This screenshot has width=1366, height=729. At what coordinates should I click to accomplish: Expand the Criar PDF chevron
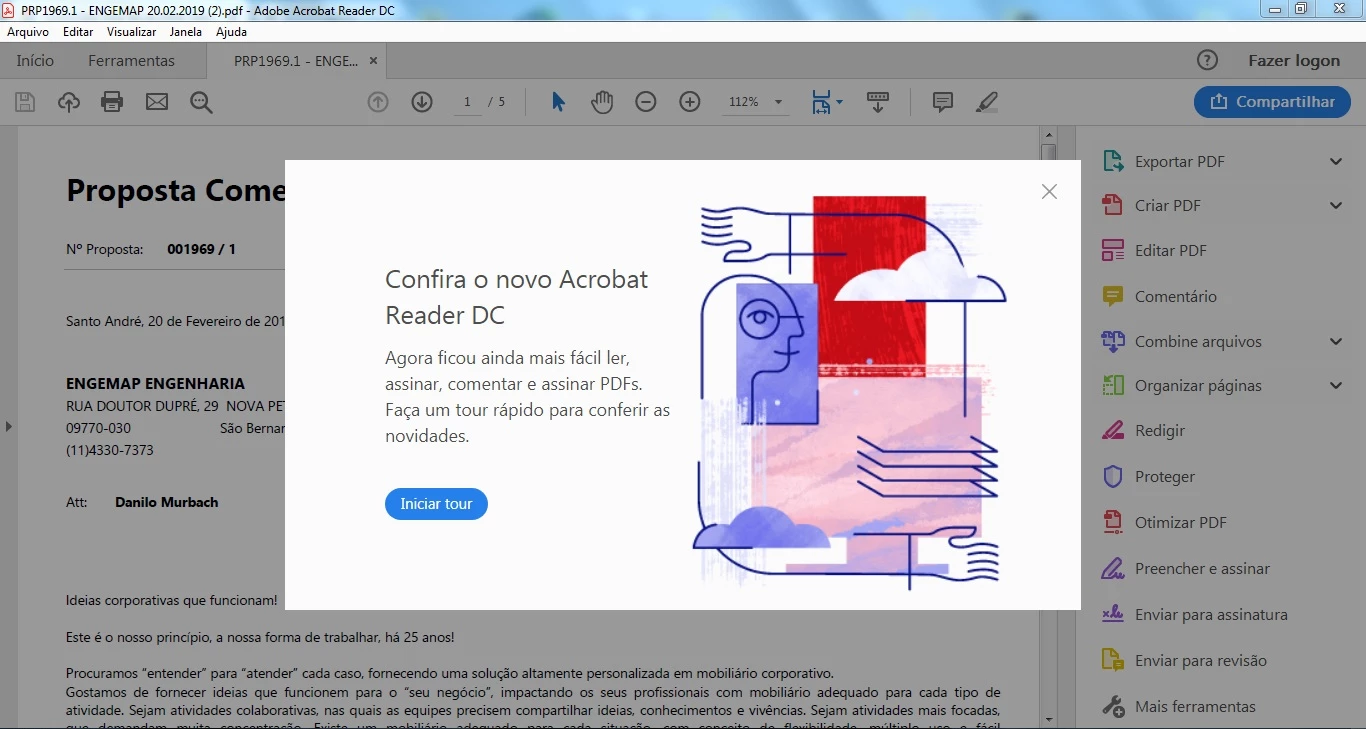(x=1336, y=206)
